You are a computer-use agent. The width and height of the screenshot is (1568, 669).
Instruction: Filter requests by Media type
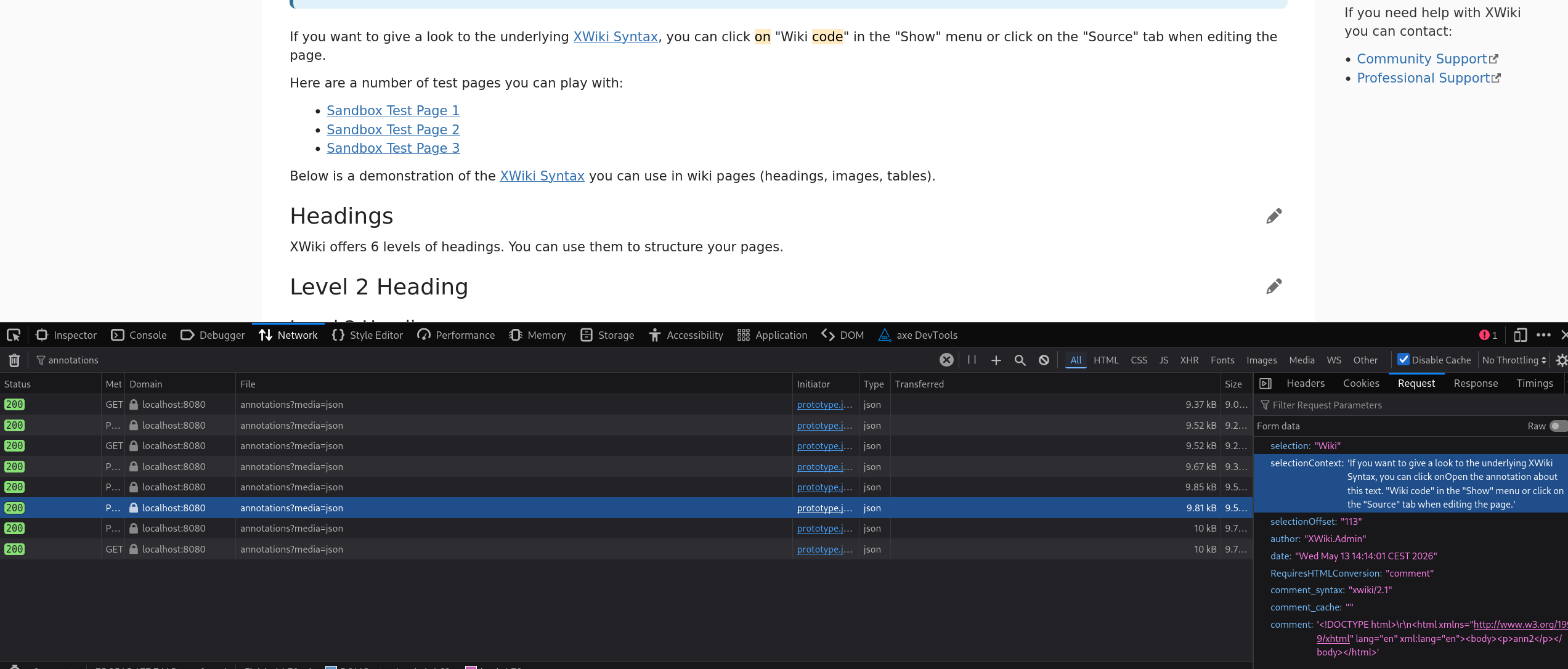tap(1302, 360)
